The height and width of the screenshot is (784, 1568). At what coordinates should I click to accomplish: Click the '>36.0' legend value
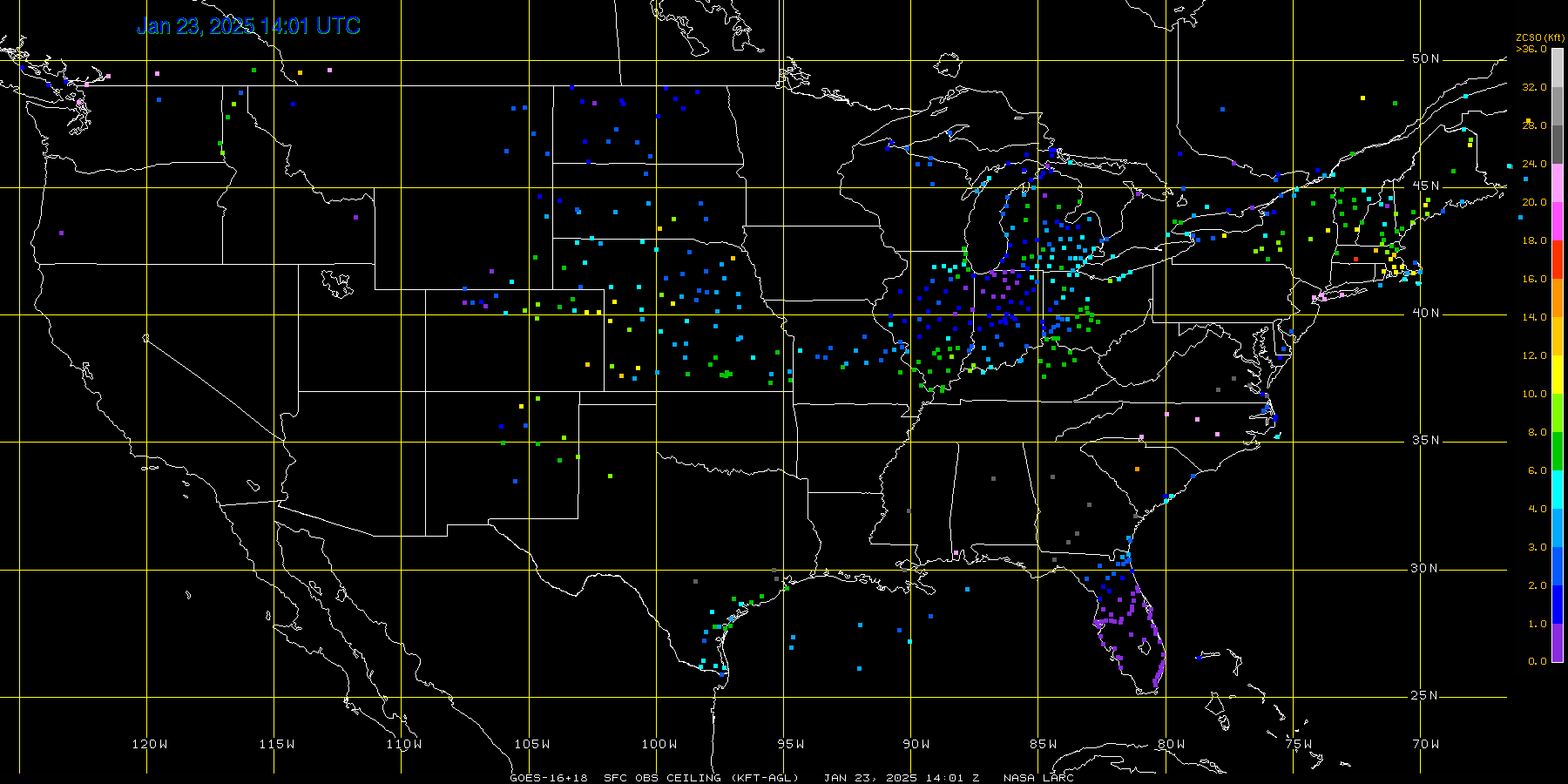coord(1531,49)
